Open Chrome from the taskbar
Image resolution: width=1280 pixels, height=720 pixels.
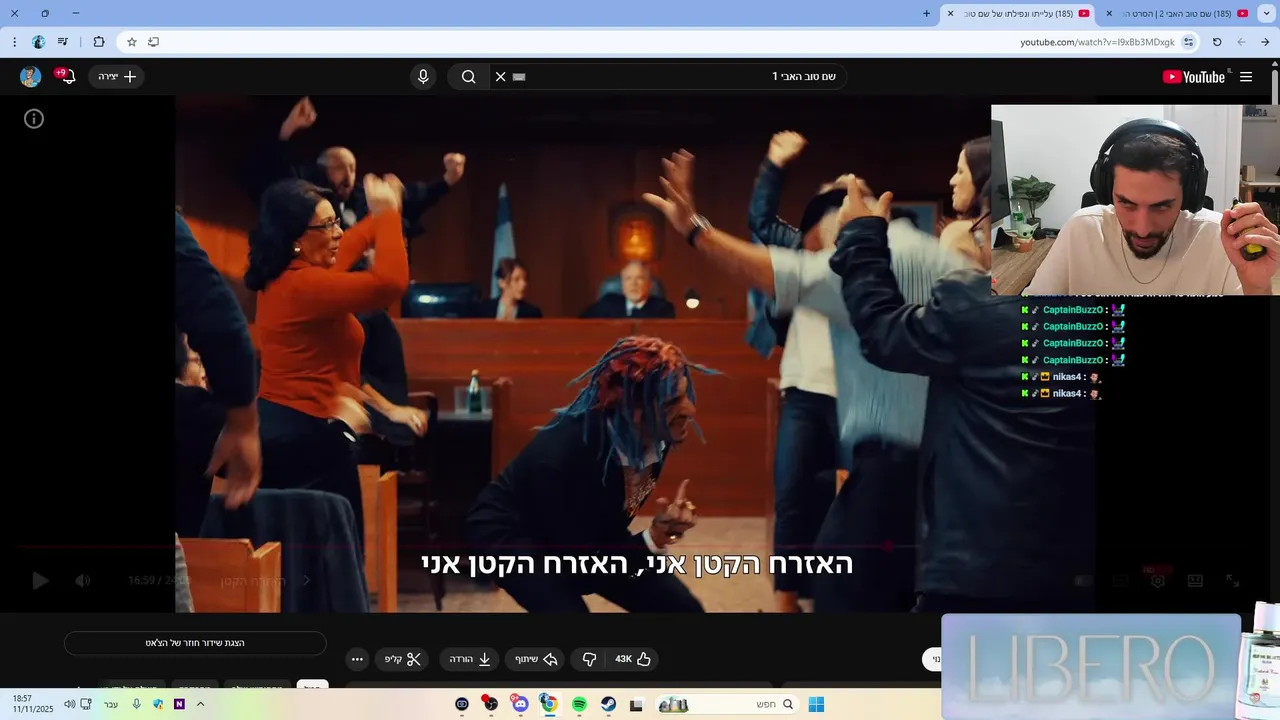549,704
